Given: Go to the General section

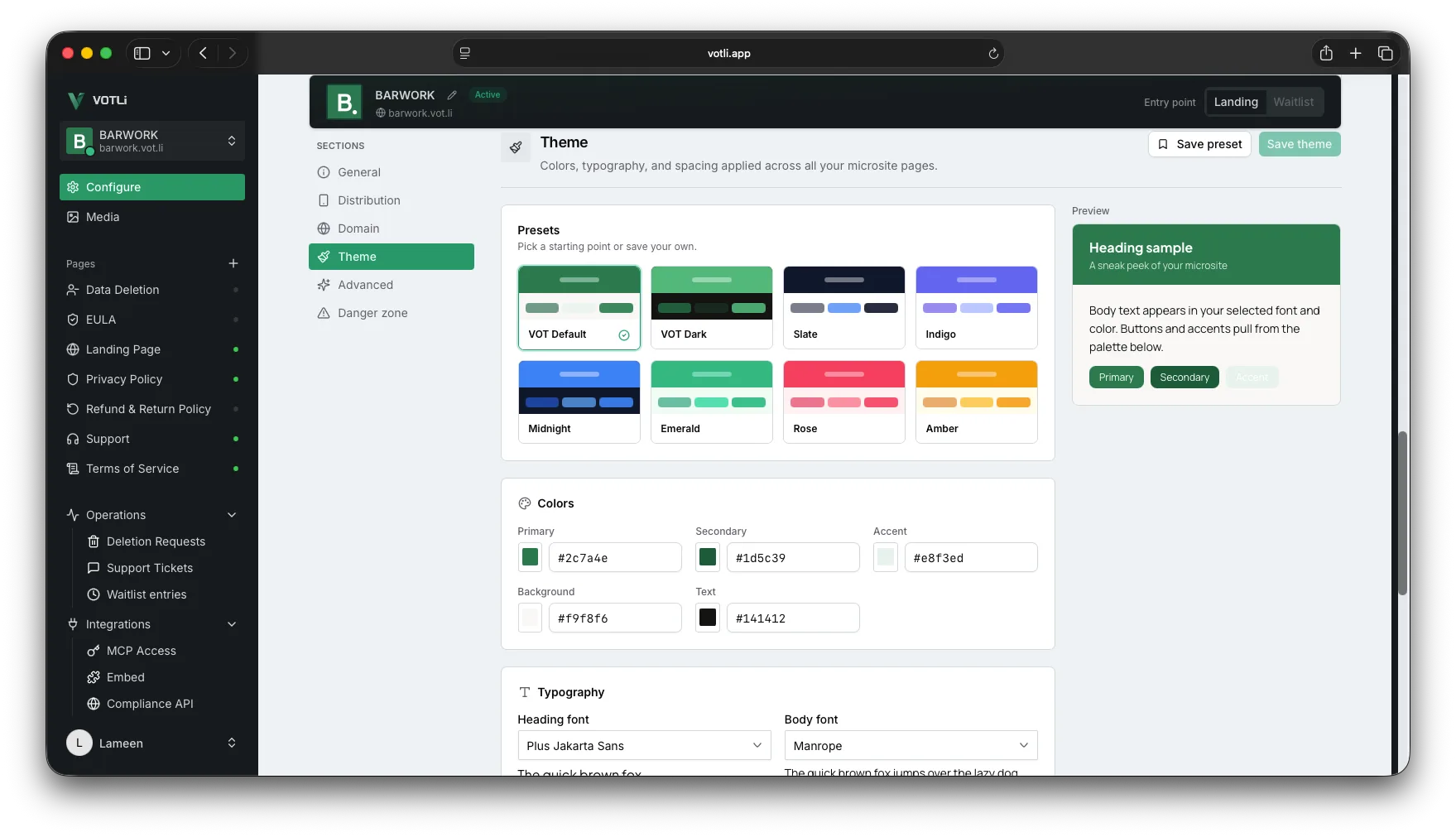Looking at the screenshot, I should (x=392, y=172).
